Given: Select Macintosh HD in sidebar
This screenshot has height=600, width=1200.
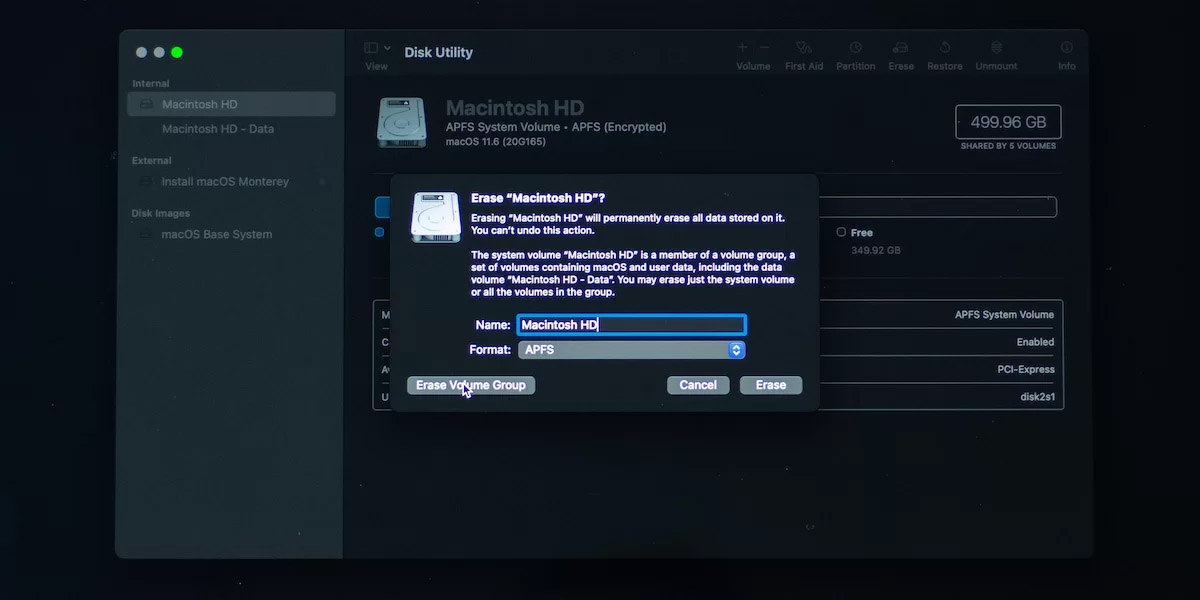Looking at the screenshot, I should point(231,104).
